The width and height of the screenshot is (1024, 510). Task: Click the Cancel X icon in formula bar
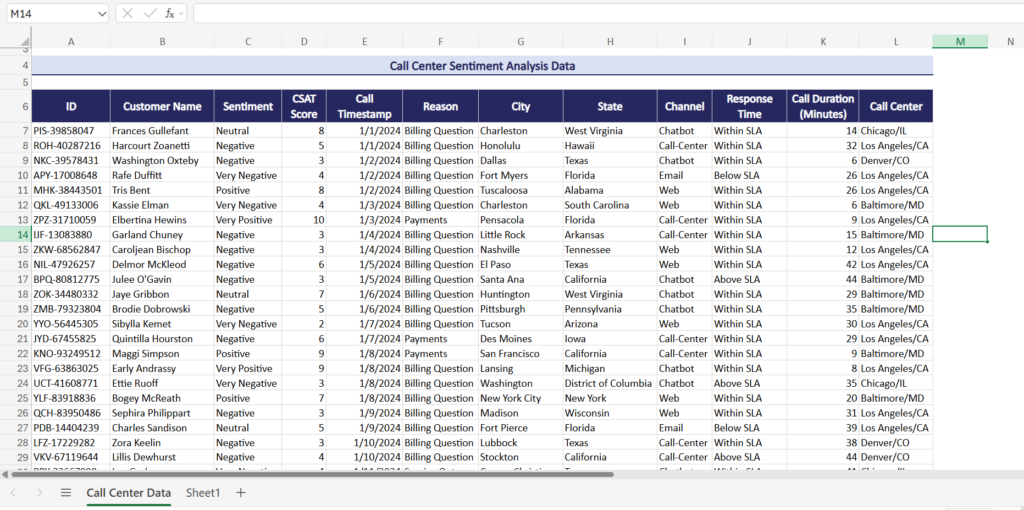tap(128, 13)
